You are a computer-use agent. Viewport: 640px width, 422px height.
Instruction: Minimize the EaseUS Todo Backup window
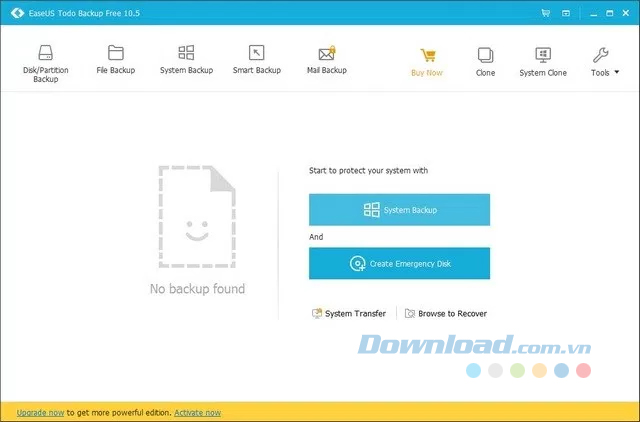tap(593, 13)
